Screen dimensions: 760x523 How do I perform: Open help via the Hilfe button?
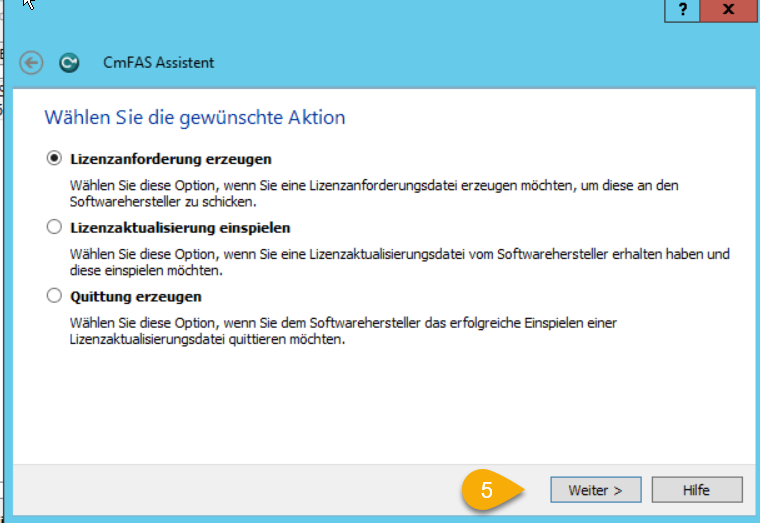tap(697, 490)
